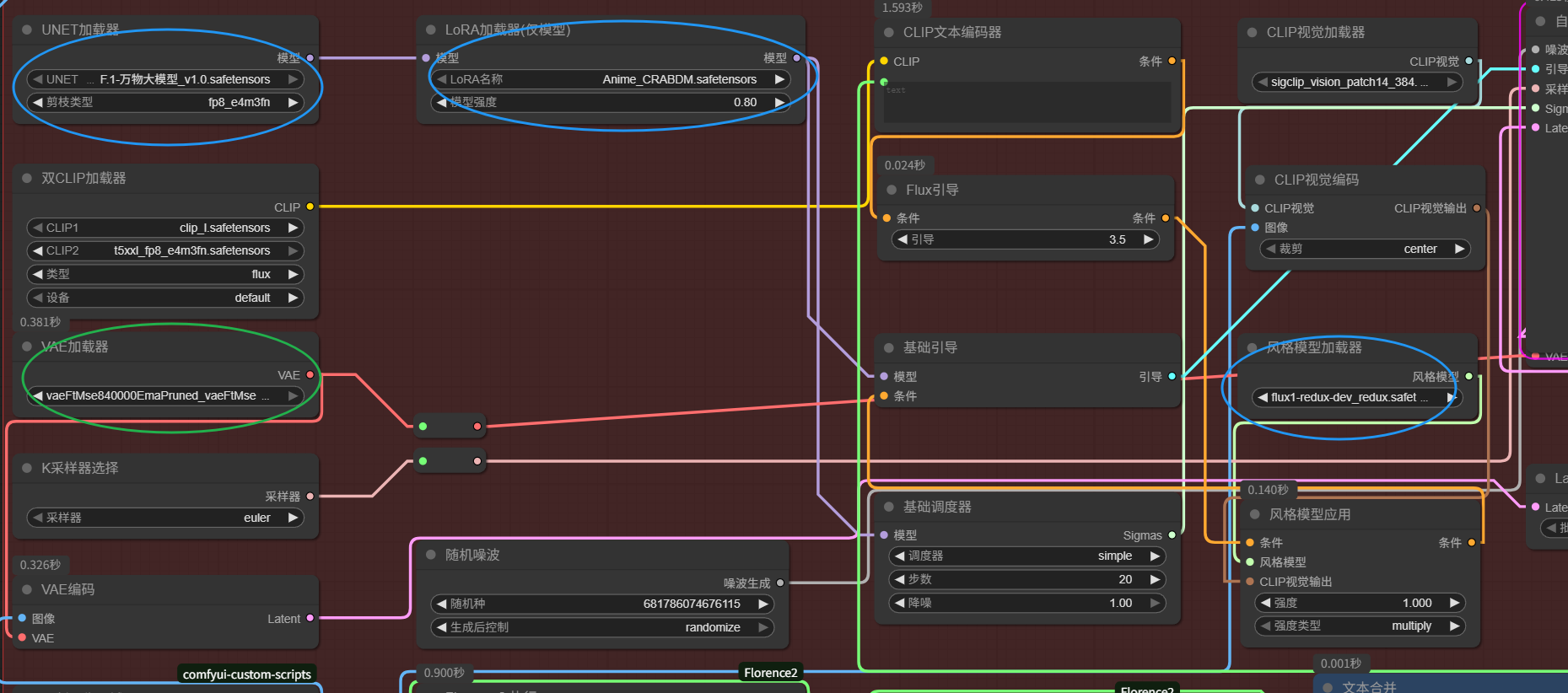The image size is (1568, 693).
Task: Click the CLIP文本编码器 text input box
Action: click(1026, 102)
